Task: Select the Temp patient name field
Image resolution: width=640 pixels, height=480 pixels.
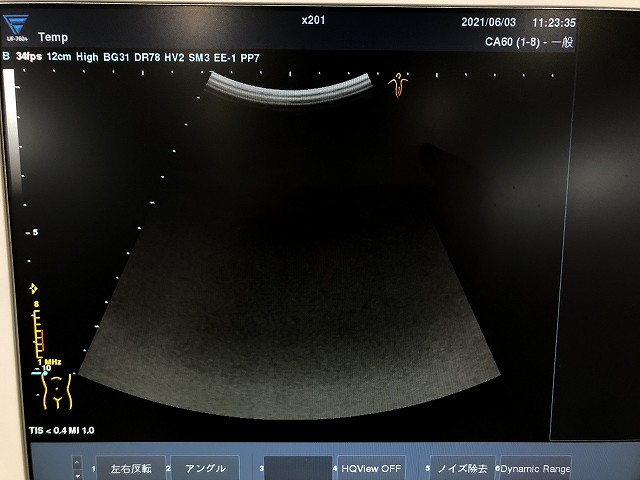Action: tap(52, 37)
